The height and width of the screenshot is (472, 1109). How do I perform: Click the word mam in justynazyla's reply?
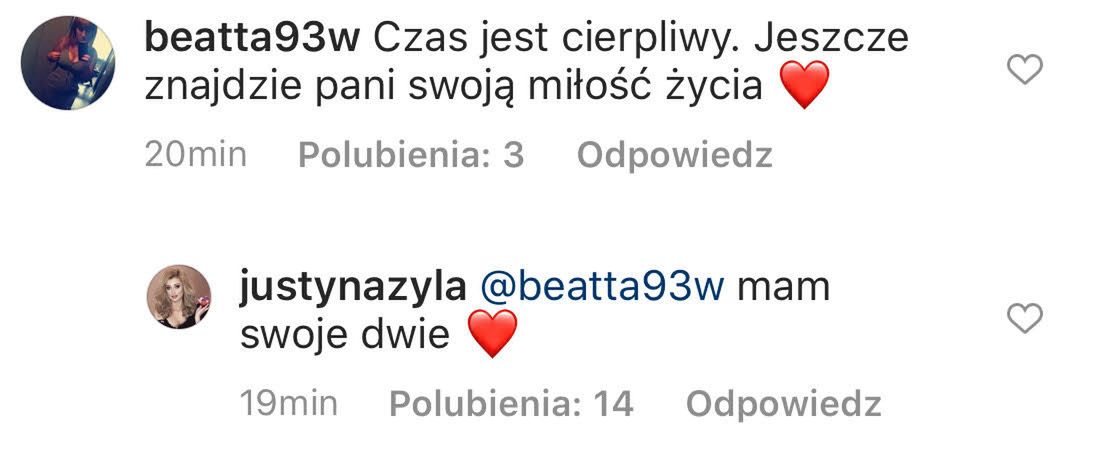tap(784, 289)
